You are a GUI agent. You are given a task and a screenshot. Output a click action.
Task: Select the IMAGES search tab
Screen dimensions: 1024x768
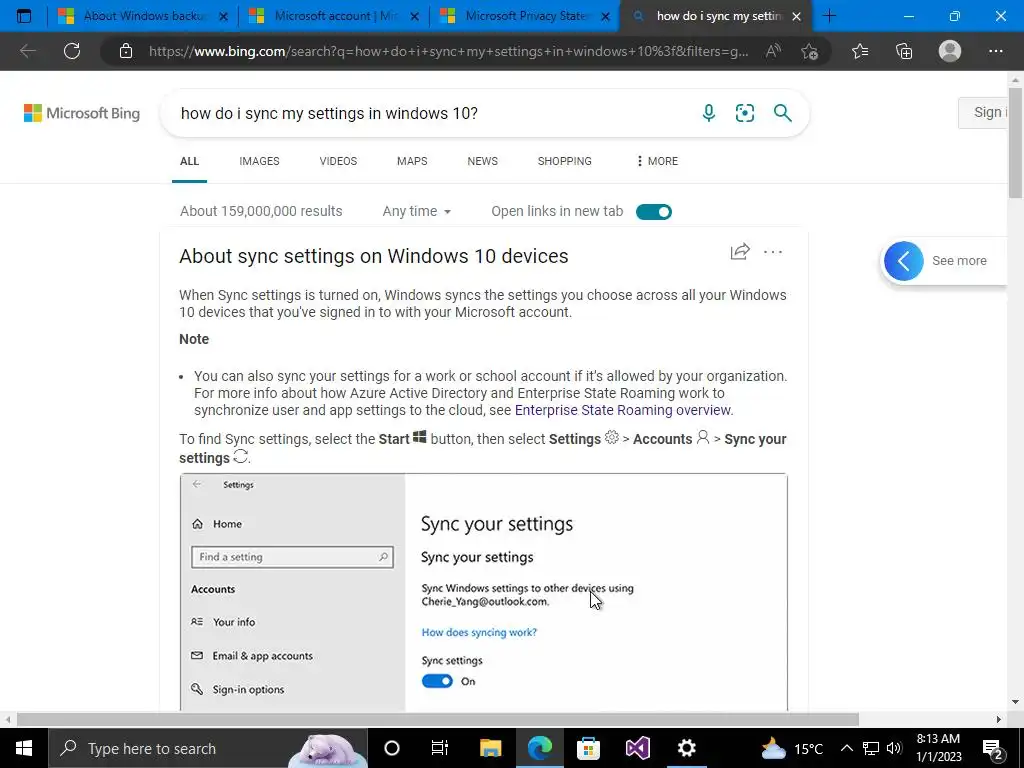[259, 161]
